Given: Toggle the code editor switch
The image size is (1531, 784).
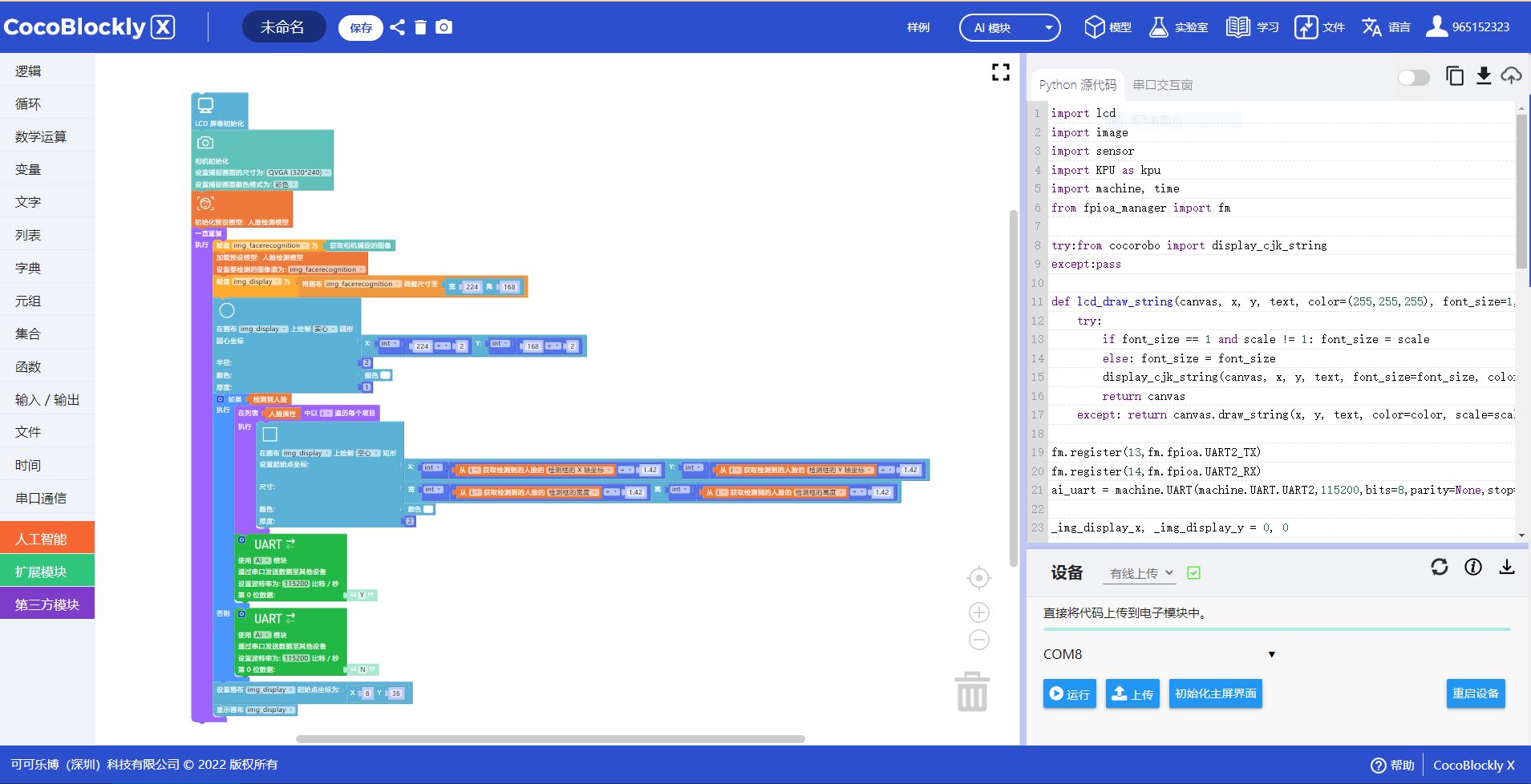Looking at the screenshot, I should 1413,78.
